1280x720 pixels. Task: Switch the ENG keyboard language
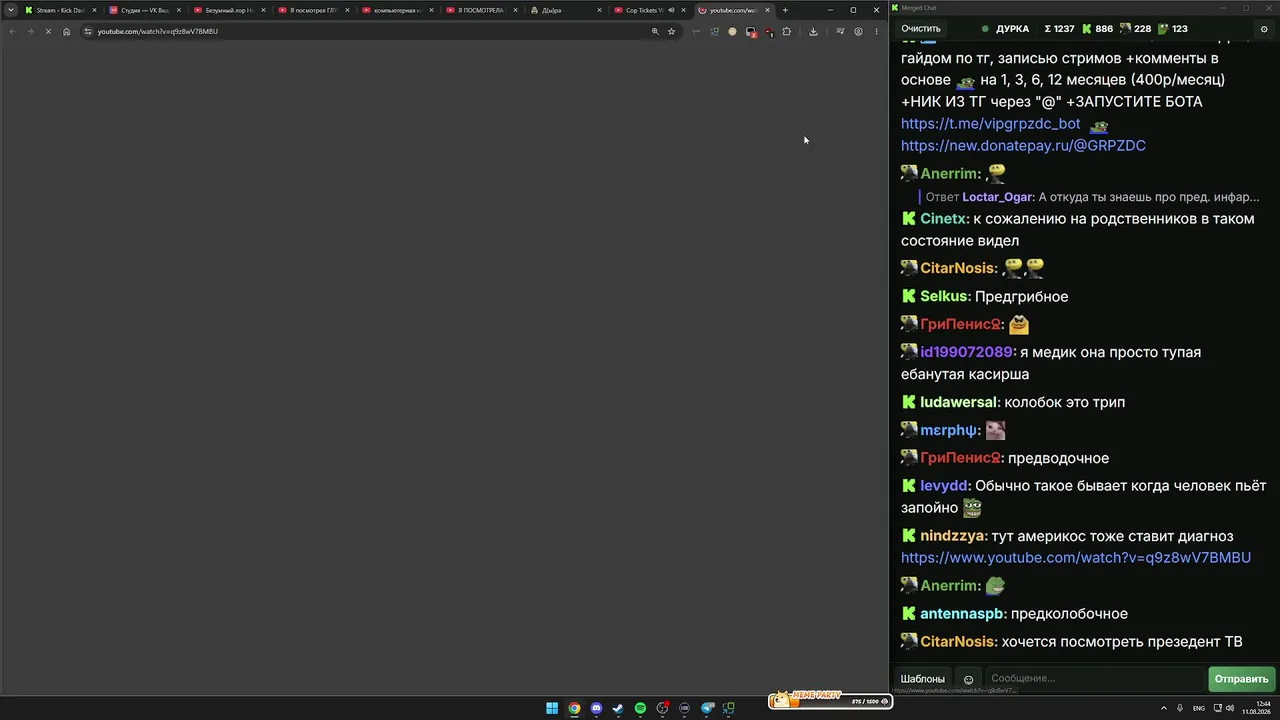point(1199,708)
